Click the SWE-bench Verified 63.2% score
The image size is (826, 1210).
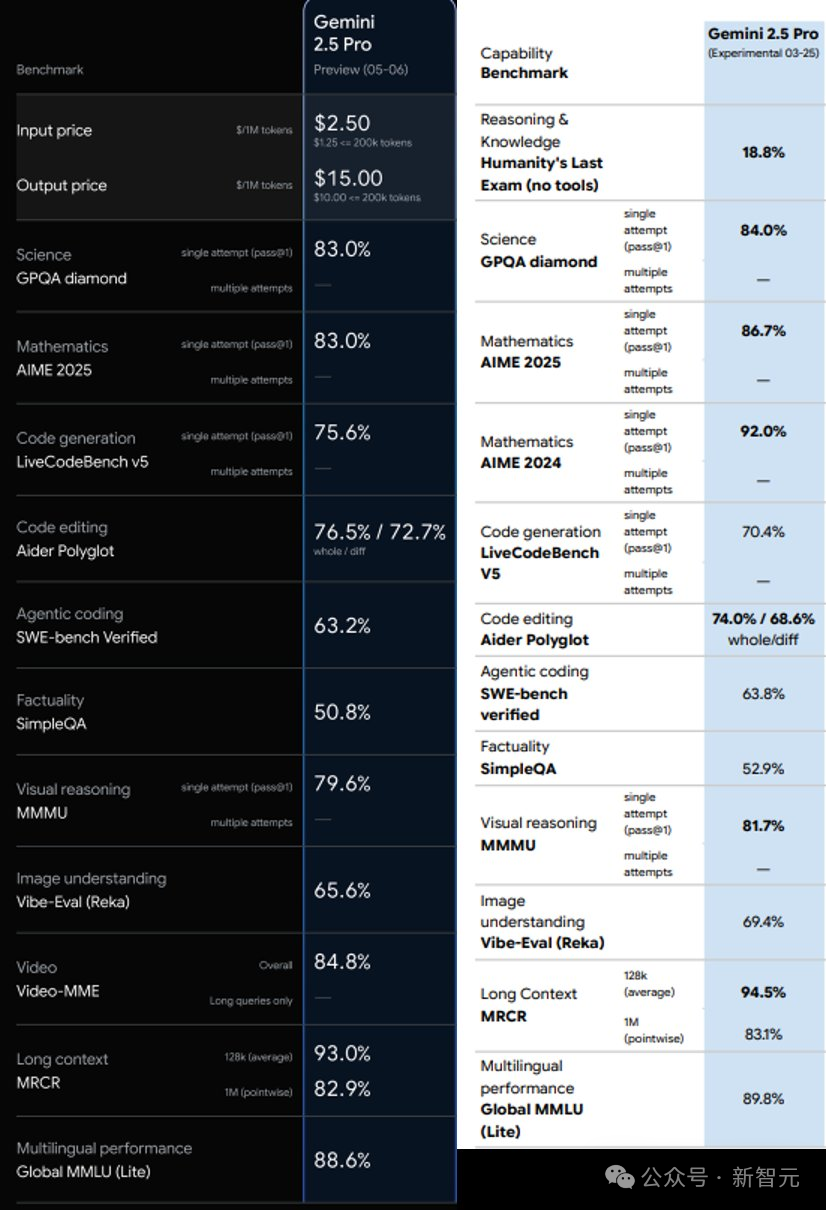342,626
